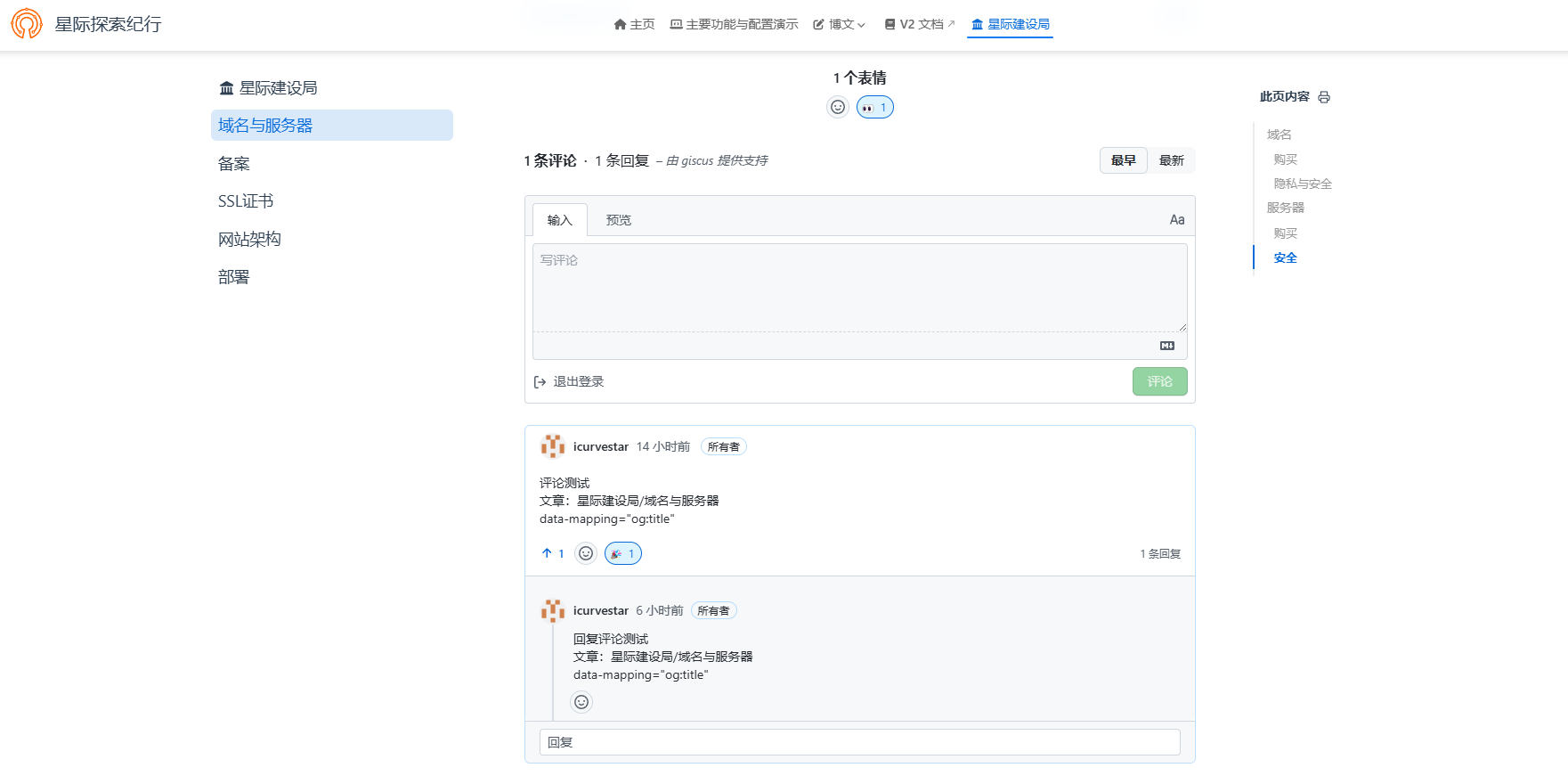Viewport: 1568px width, 784px height.
Task: Toggle the eyes reaction on page
Action: pyautogui.click(x=874, y=107)
